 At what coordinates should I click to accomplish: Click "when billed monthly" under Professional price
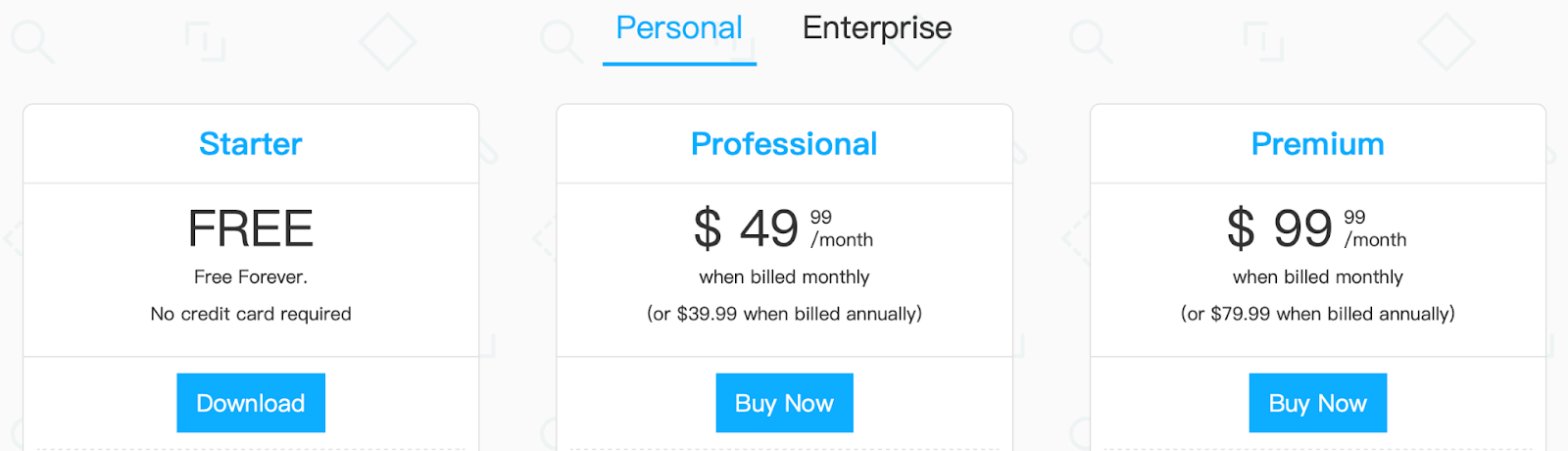[x=784, y=277]
